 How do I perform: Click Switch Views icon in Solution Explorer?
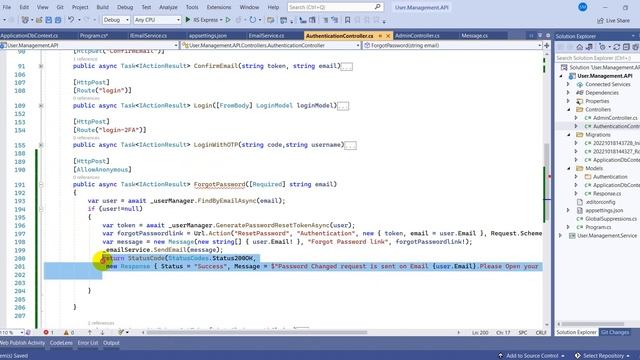pyautogui.click(x=589, y=47)
